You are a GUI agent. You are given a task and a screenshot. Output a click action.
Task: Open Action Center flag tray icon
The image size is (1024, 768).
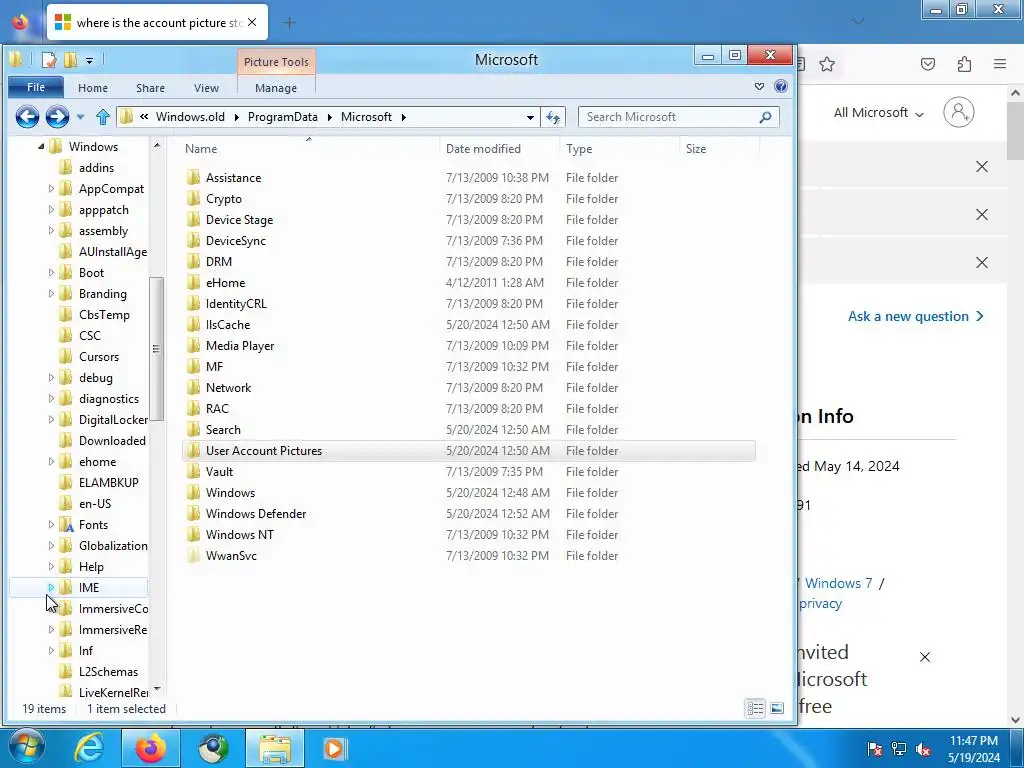coord(875,749)
